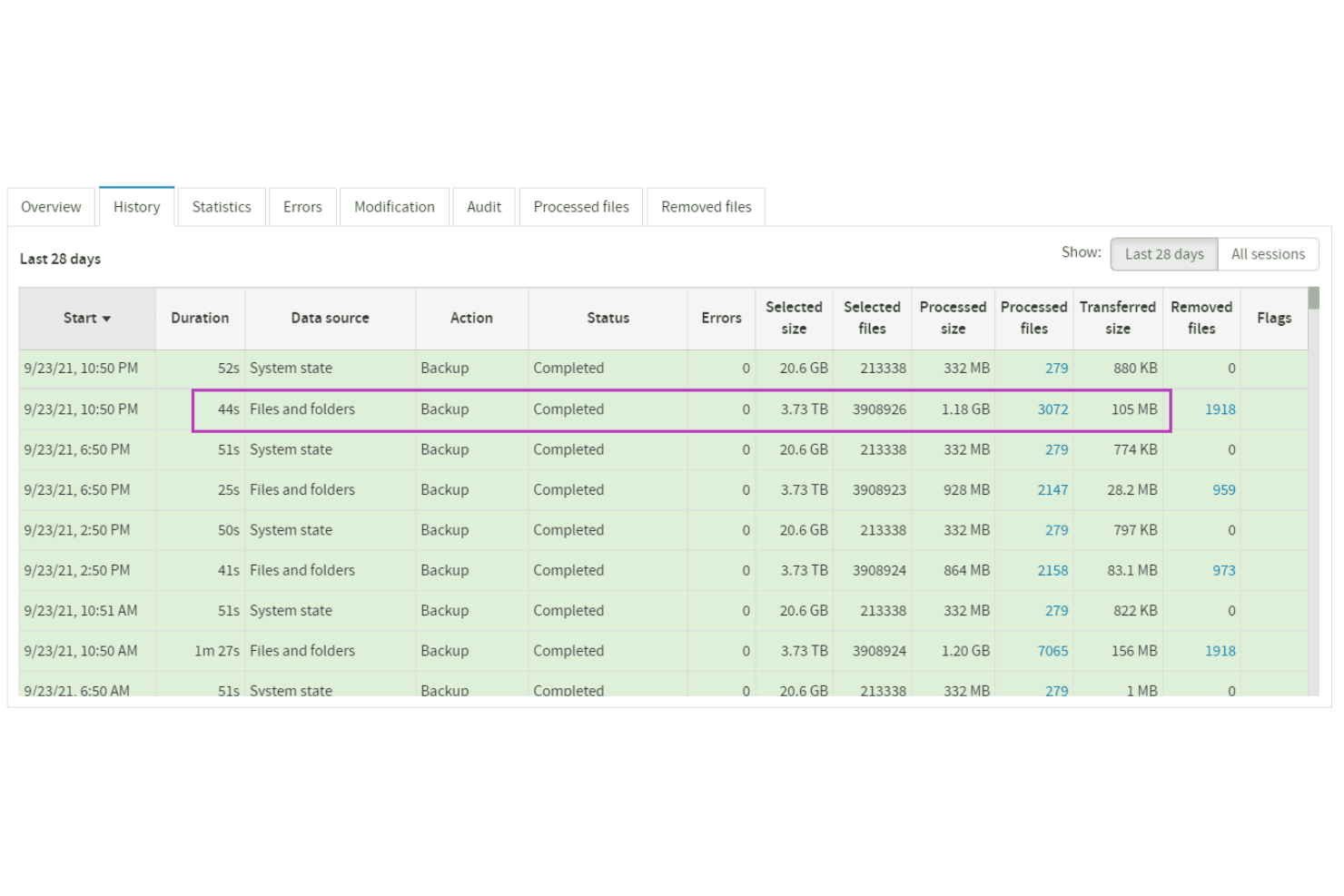The image size is (1344, 896).
Task: Sort by Processed files column header
Action: [1033, 318]
